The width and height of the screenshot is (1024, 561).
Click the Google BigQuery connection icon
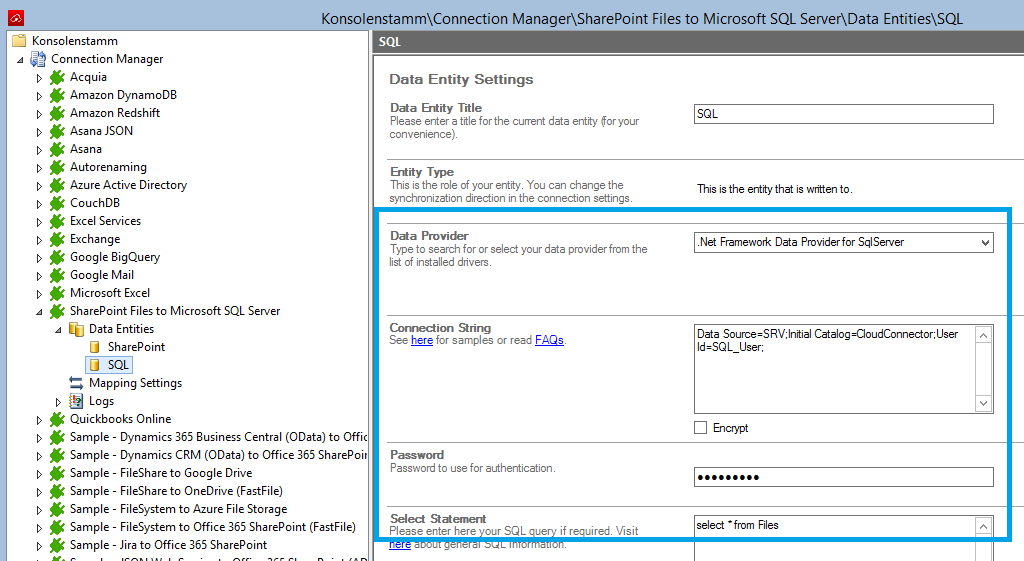click(57, 257)
